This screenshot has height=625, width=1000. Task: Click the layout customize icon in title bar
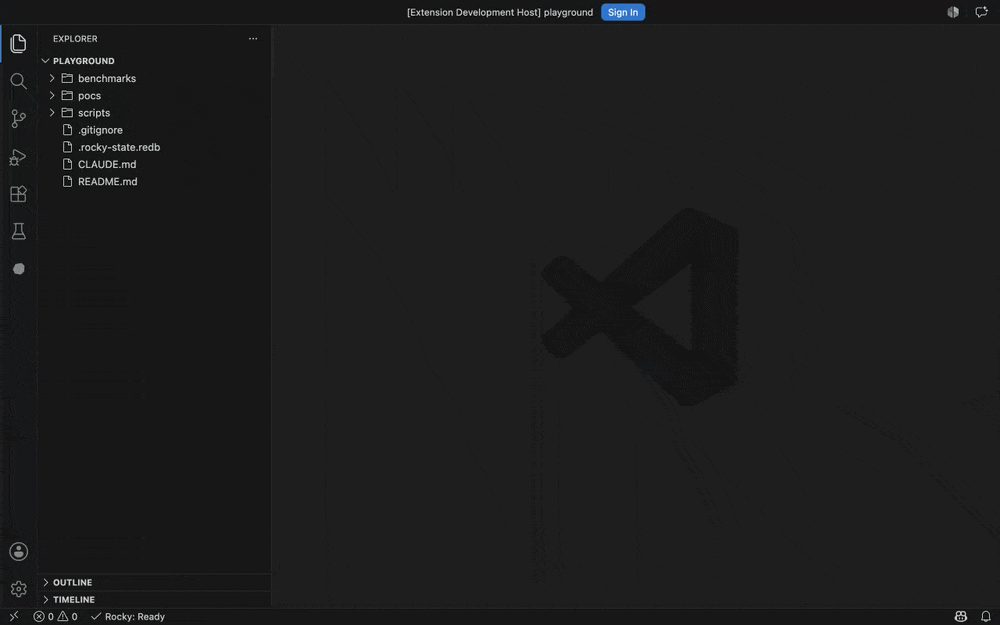tap(953, 12)
